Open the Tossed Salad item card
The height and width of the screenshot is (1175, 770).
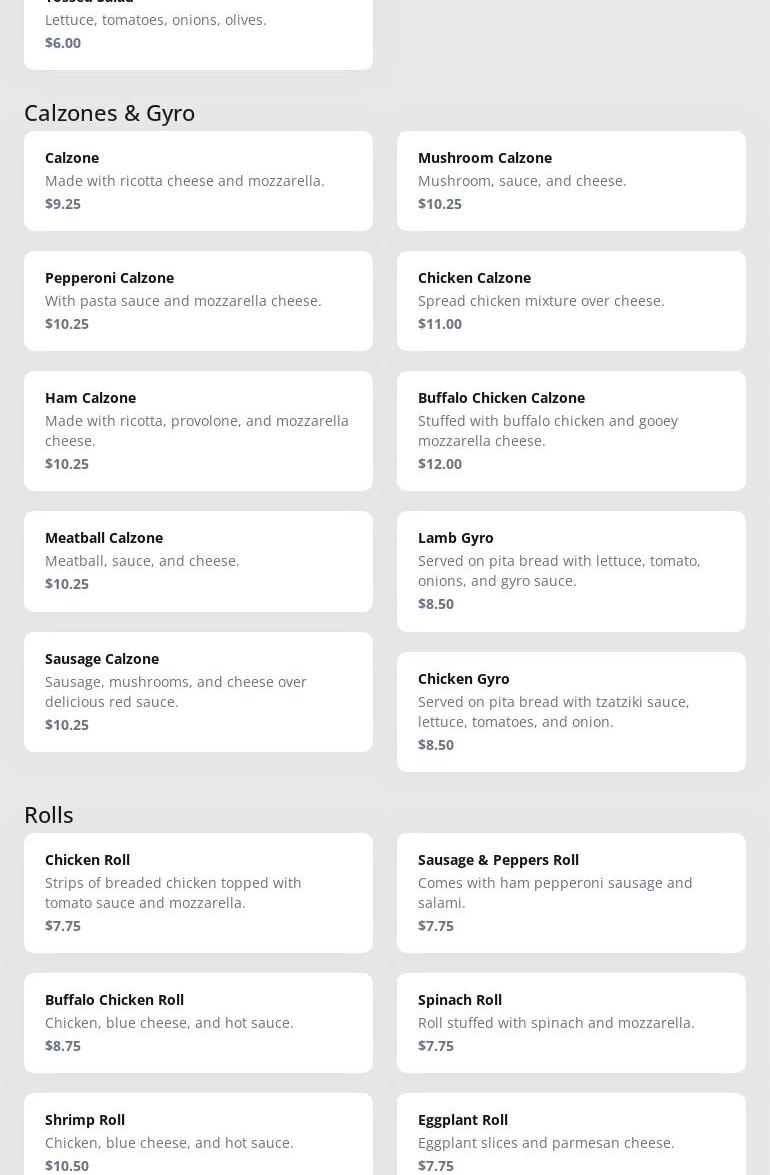coord(198,32)
